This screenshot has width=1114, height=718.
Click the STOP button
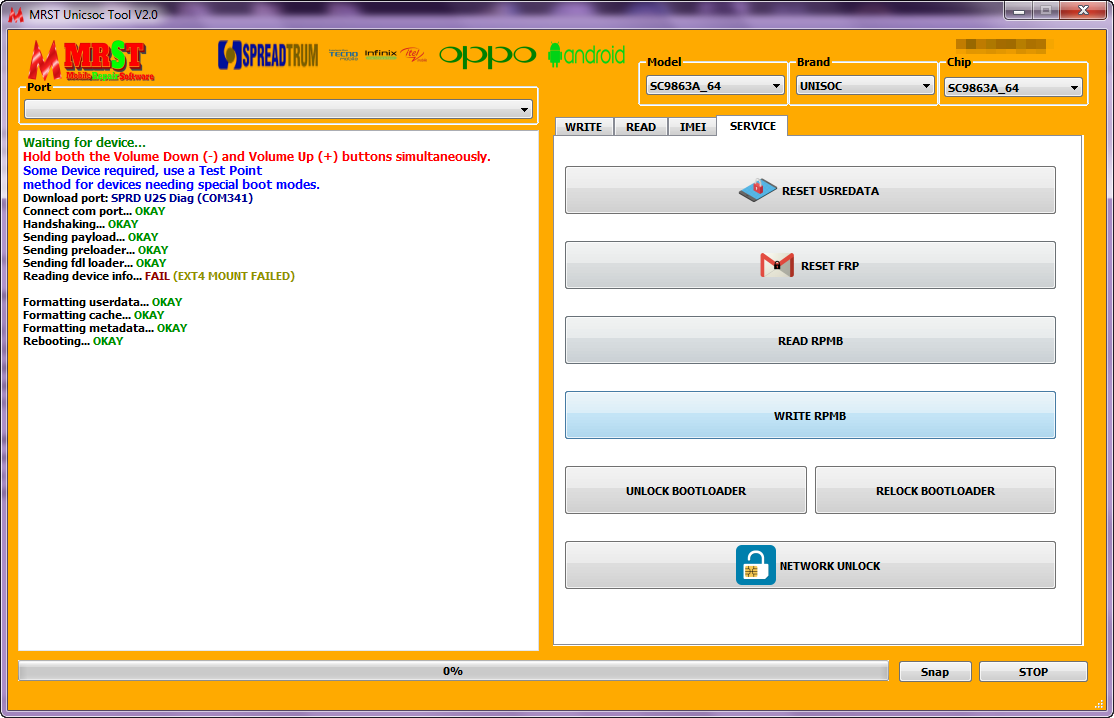click(x=1033, y=672)
